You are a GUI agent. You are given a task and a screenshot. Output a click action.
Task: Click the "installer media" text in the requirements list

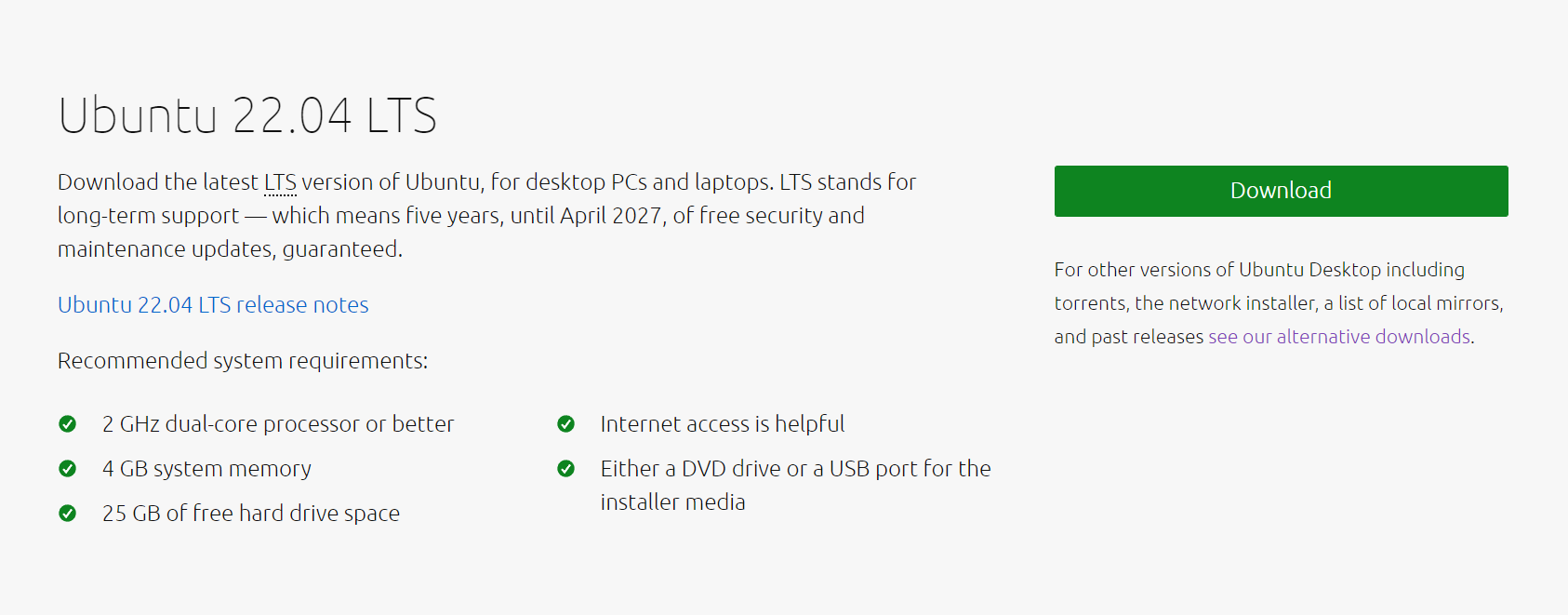672,502
